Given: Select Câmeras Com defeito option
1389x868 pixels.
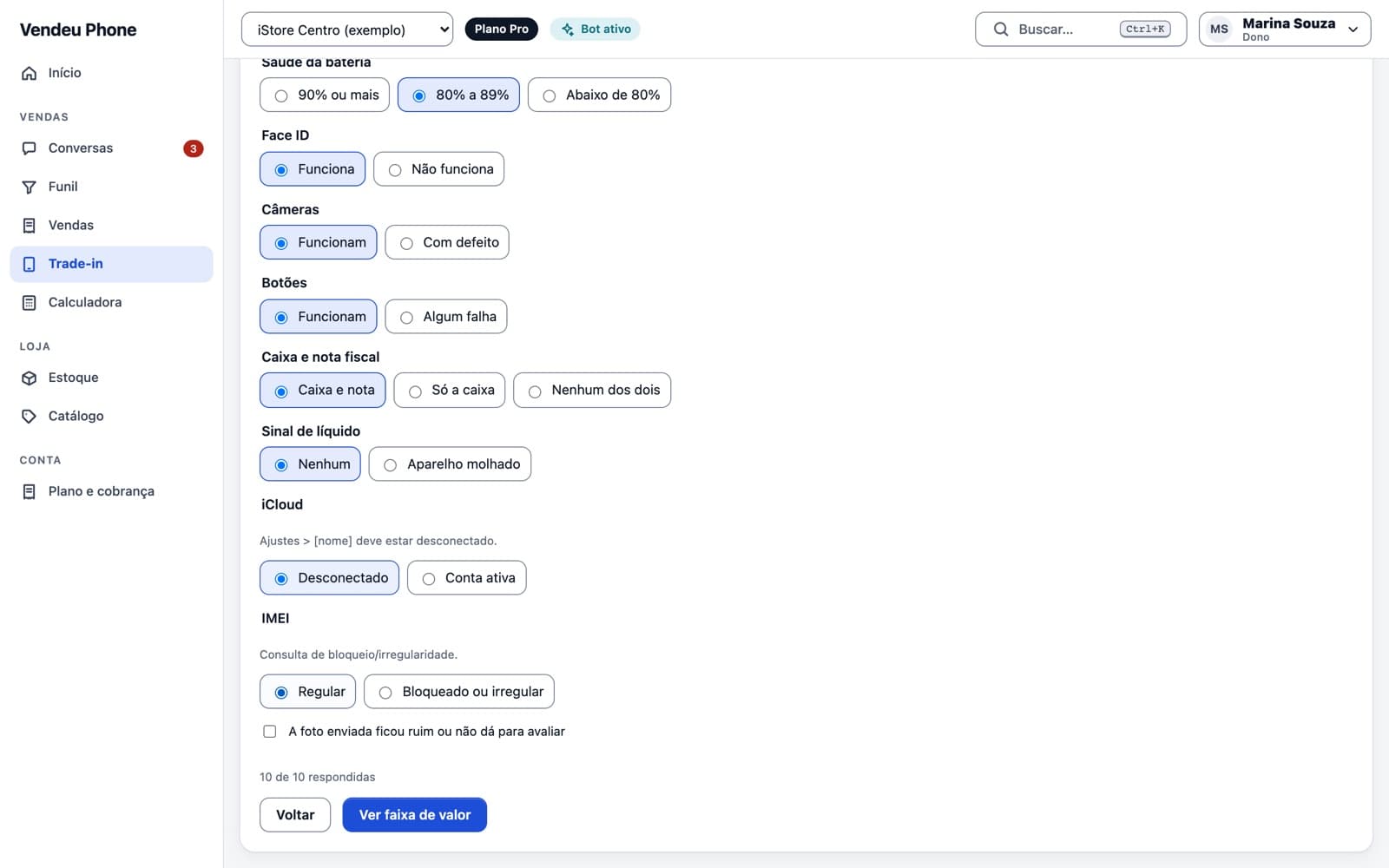Looking at the screenshot, I should [x=447, y=243].
